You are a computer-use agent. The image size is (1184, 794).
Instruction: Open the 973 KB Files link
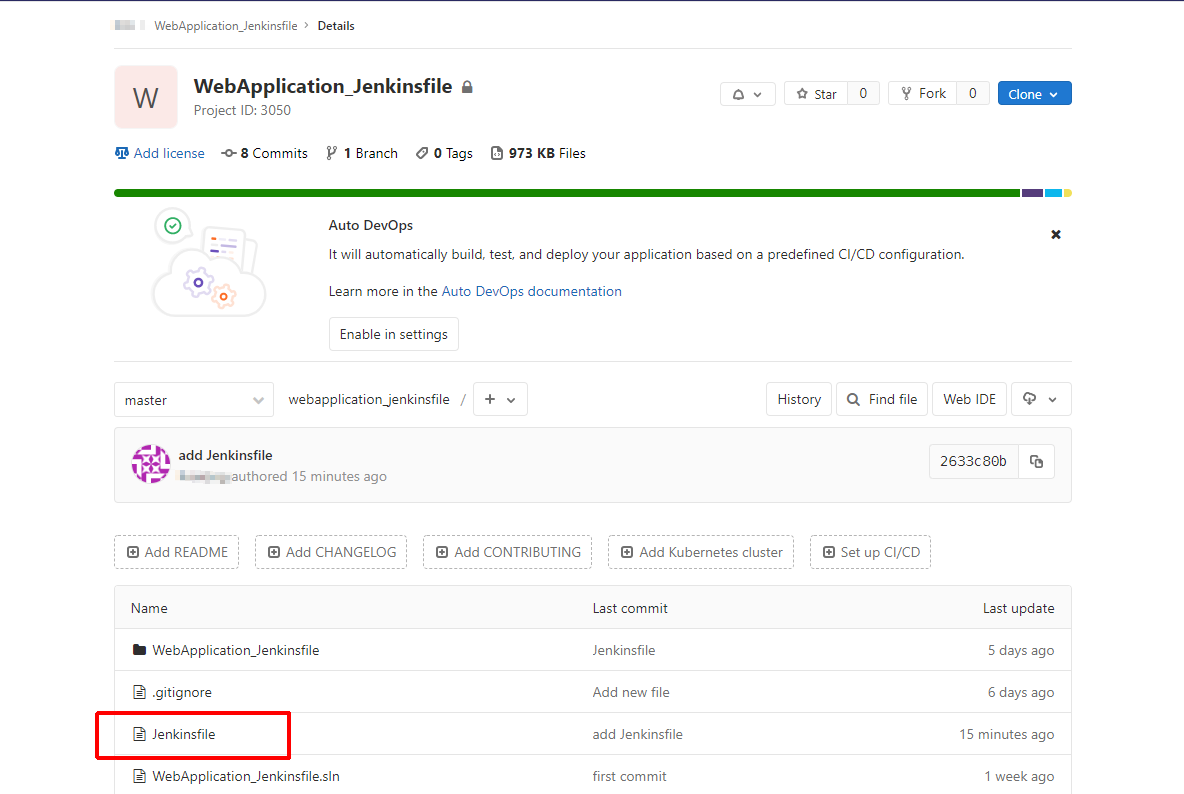tap(538, 153)
